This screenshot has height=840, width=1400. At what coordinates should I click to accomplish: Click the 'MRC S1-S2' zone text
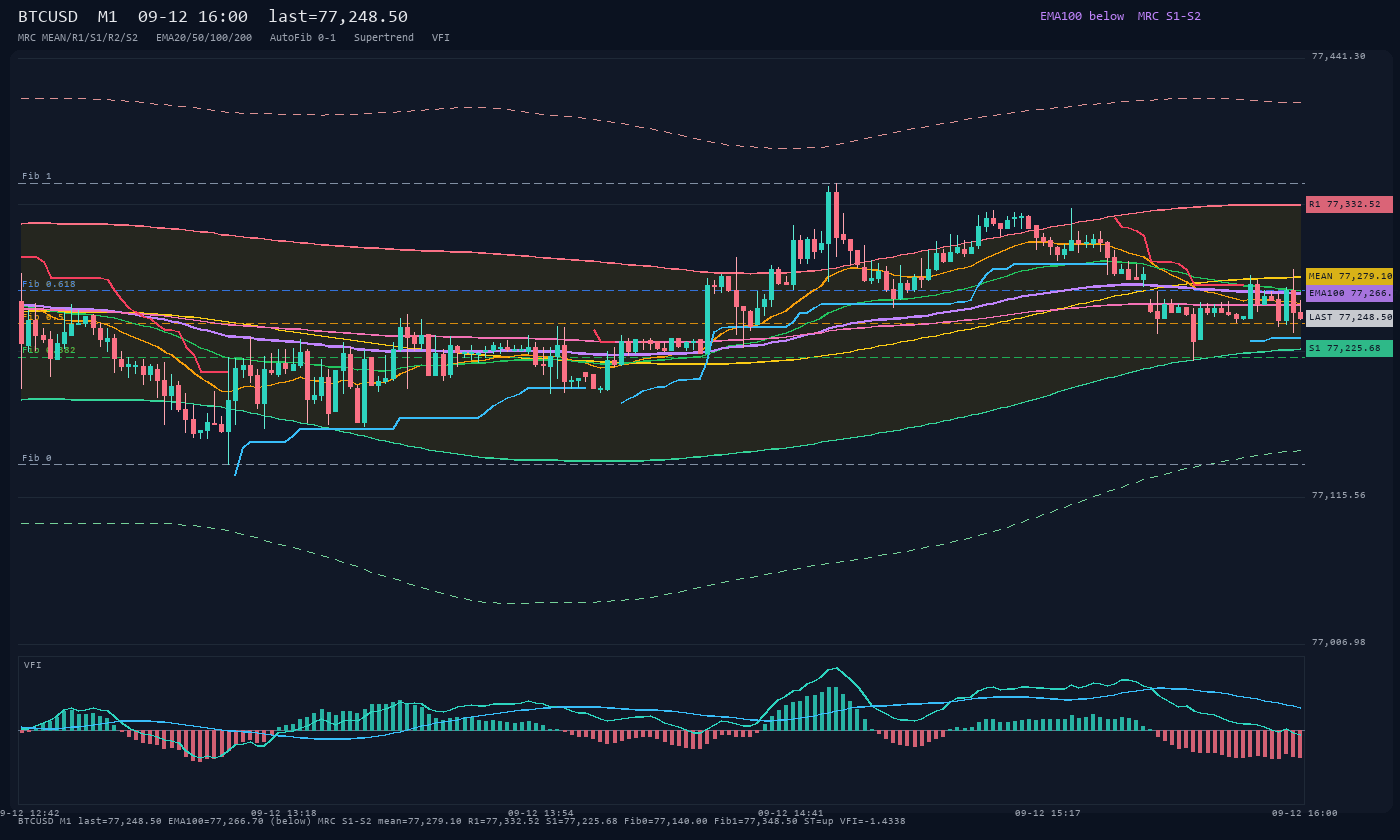[1169, 16]
